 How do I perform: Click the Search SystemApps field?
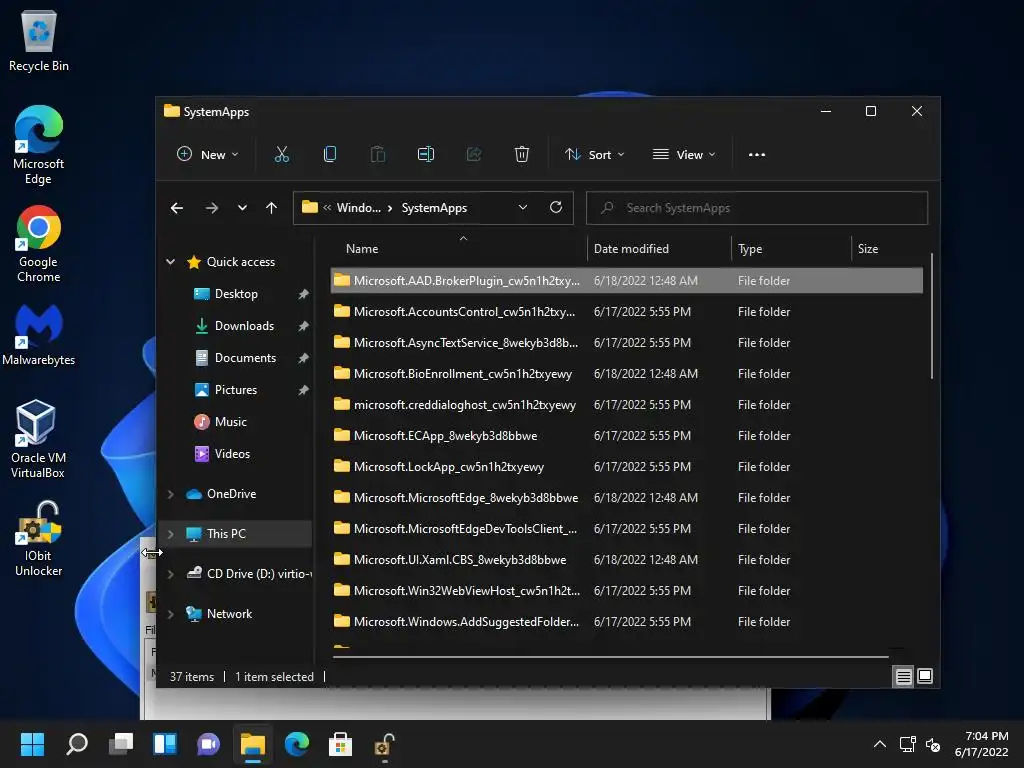tap(757, 208)
